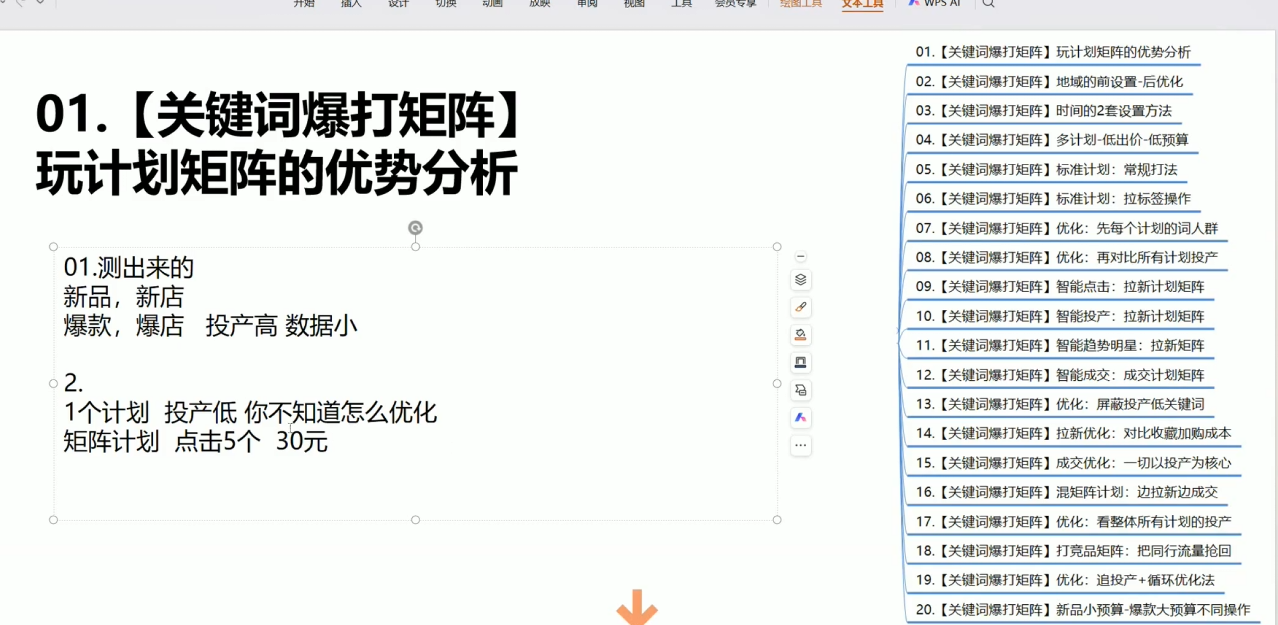The image size is (1278, 625).
Task: Select item 03 时间的2套设置方法
Action: click(x=1043, y=111)
